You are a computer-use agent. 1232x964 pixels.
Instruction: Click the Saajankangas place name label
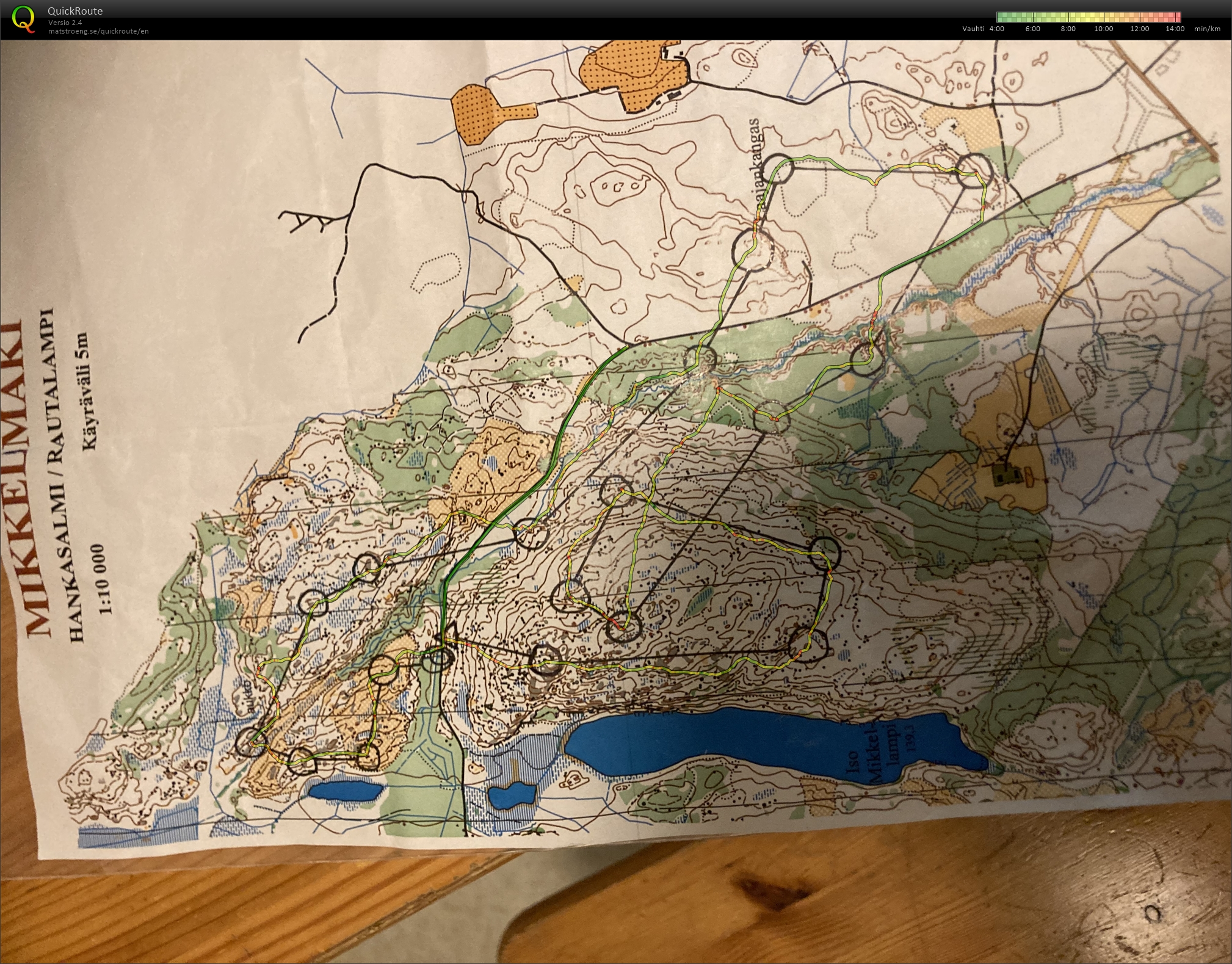756,165
